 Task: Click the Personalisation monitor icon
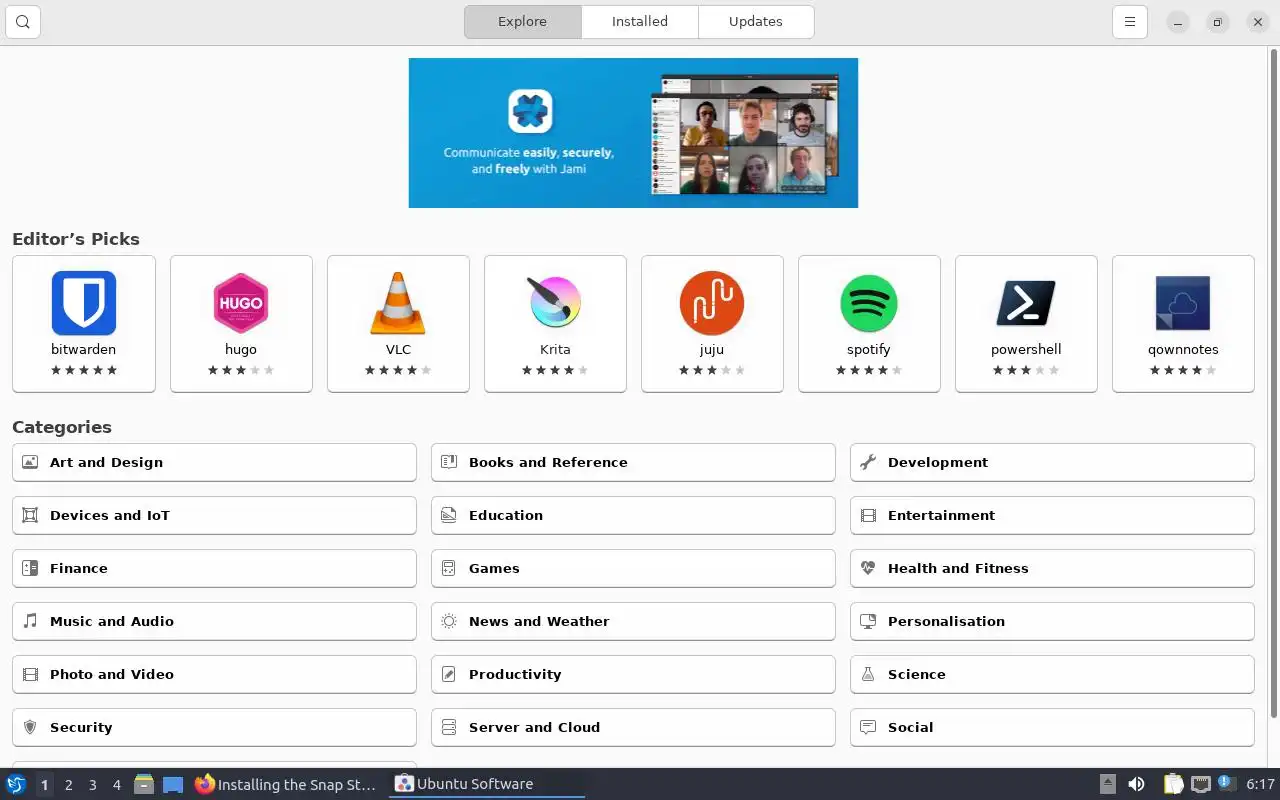pyautogui.click(x=868, y=621)
